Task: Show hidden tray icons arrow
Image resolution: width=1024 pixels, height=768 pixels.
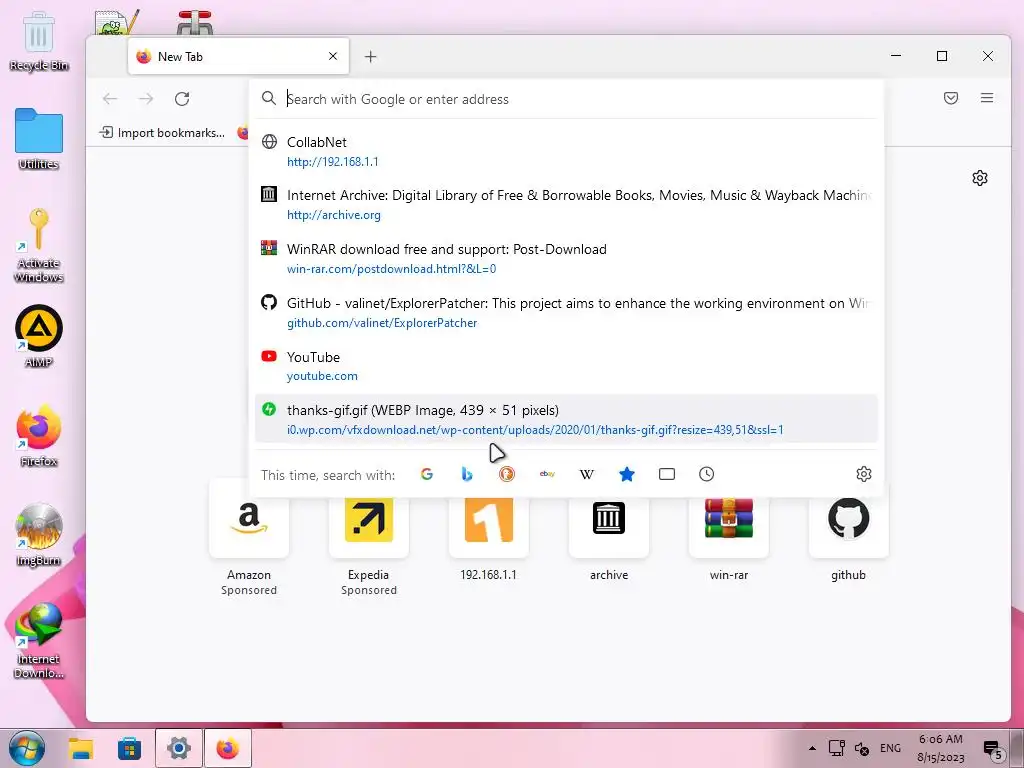Action: (x=812, y=748)
